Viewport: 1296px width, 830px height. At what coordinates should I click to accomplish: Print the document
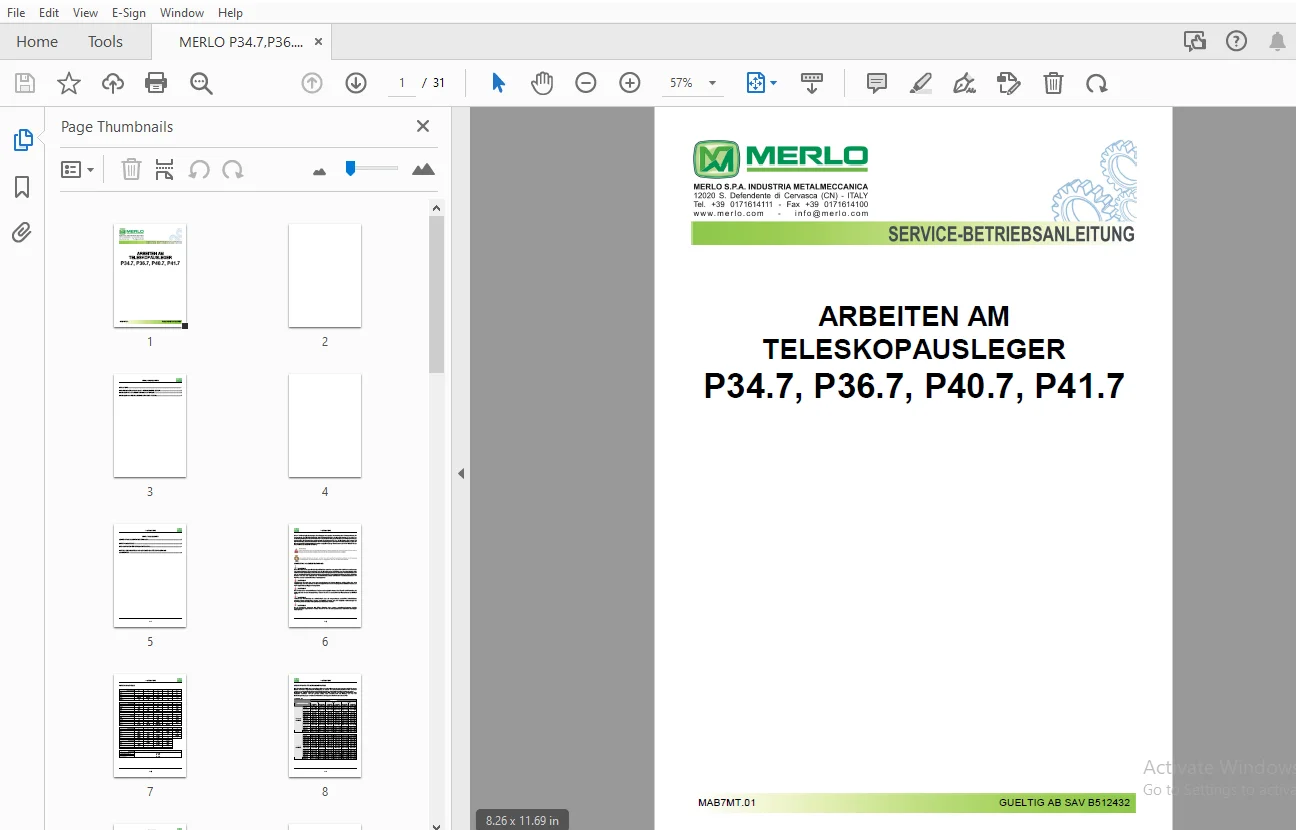coord(156,83)
